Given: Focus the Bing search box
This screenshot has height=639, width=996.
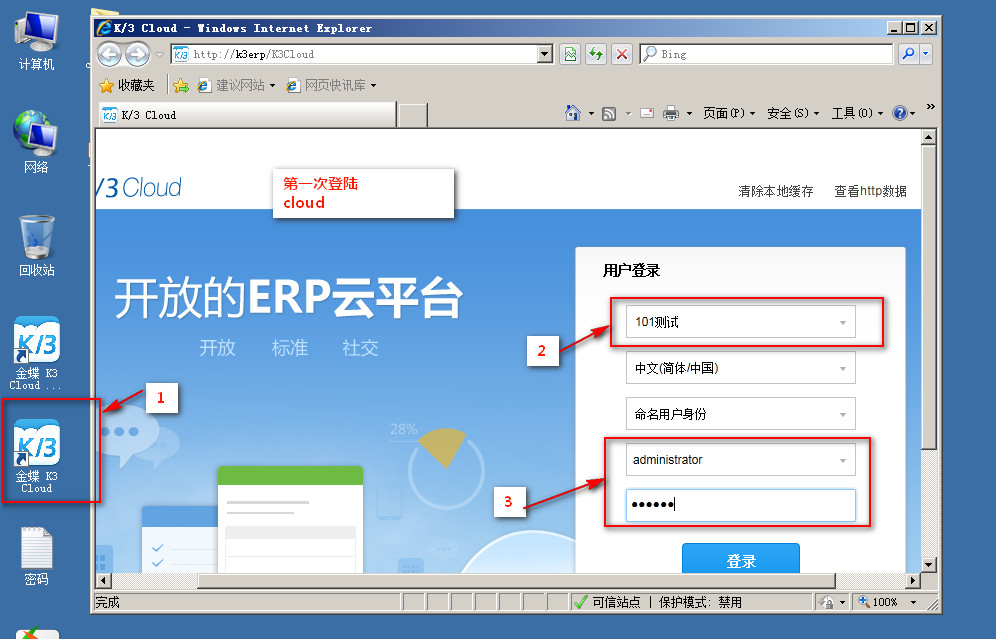Looking at the screenshot, I should [x=766, y=54].
